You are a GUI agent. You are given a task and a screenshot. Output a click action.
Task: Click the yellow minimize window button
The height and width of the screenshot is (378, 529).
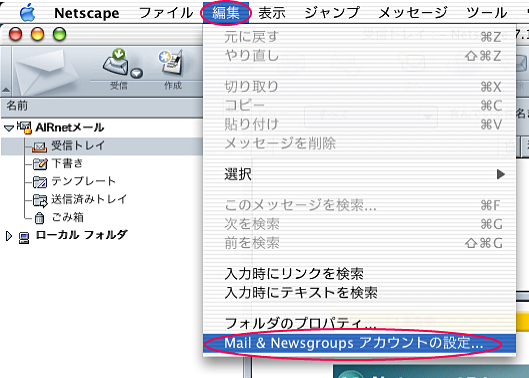(37, 35)
